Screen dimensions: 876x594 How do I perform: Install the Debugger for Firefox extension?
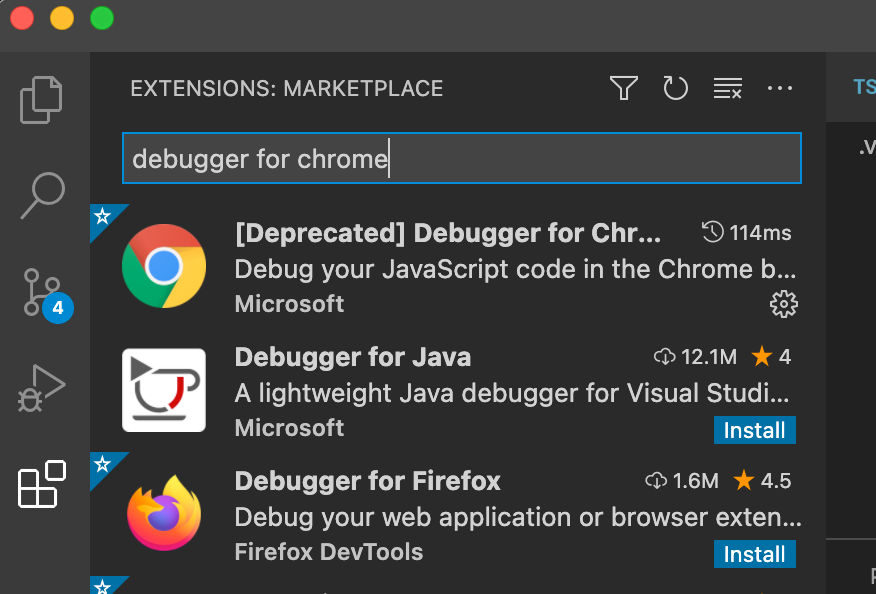click(x=754, y=554)
